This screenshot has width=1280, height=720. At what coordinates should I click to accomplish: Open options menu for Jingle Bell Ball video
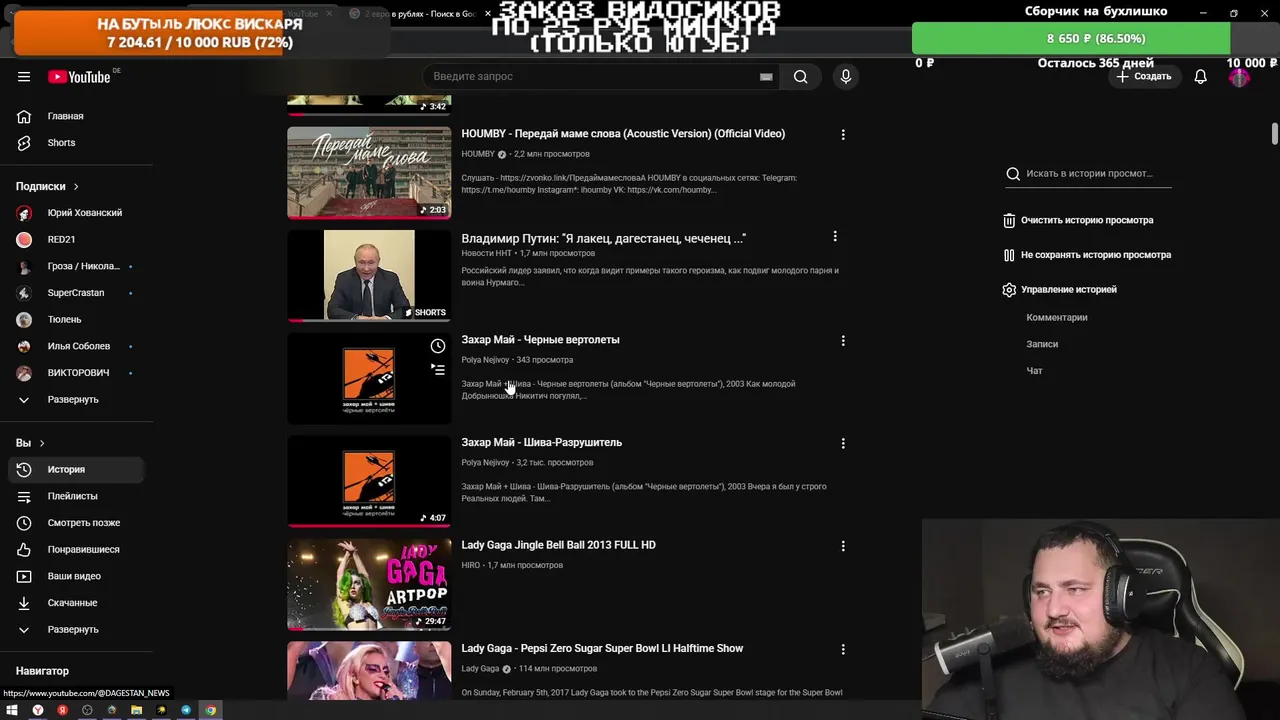843,547
